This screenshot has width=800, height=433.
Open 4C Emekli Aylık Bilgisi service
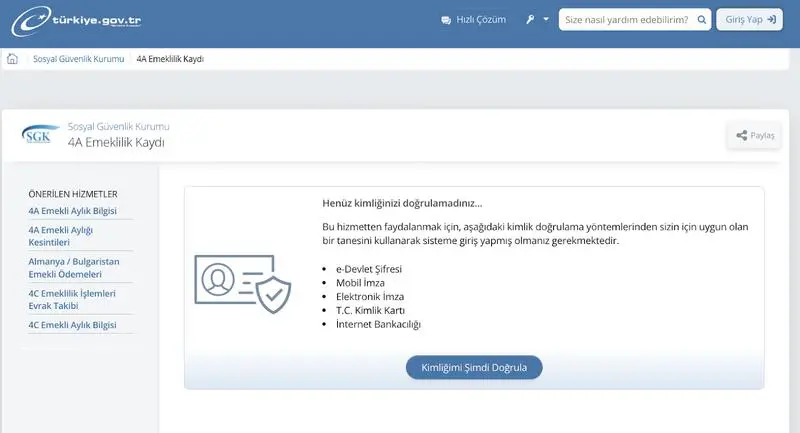pos(72,325)
